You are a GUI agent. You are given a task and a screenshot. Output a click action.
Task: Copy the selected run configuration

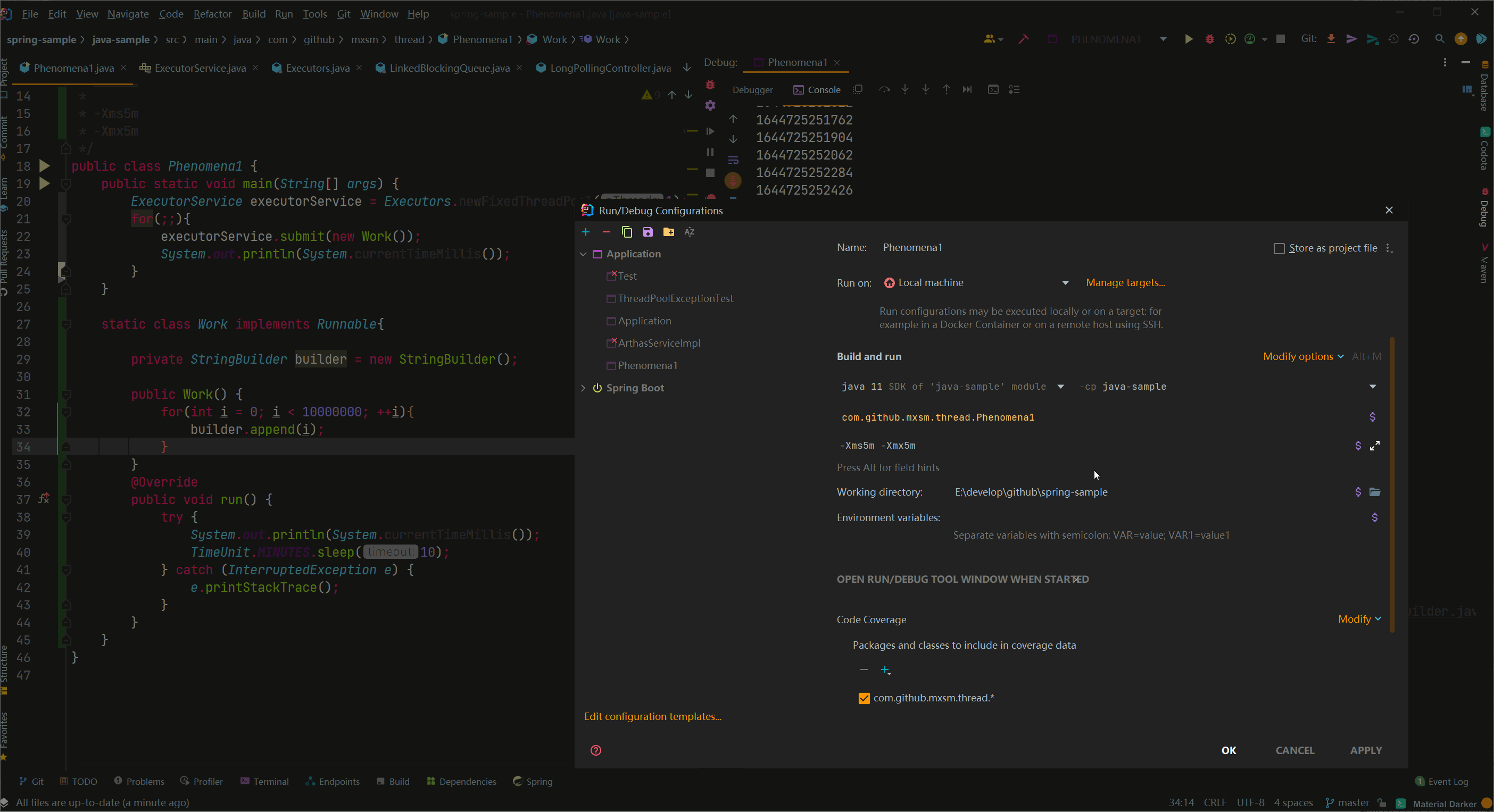tap(627, 232)
